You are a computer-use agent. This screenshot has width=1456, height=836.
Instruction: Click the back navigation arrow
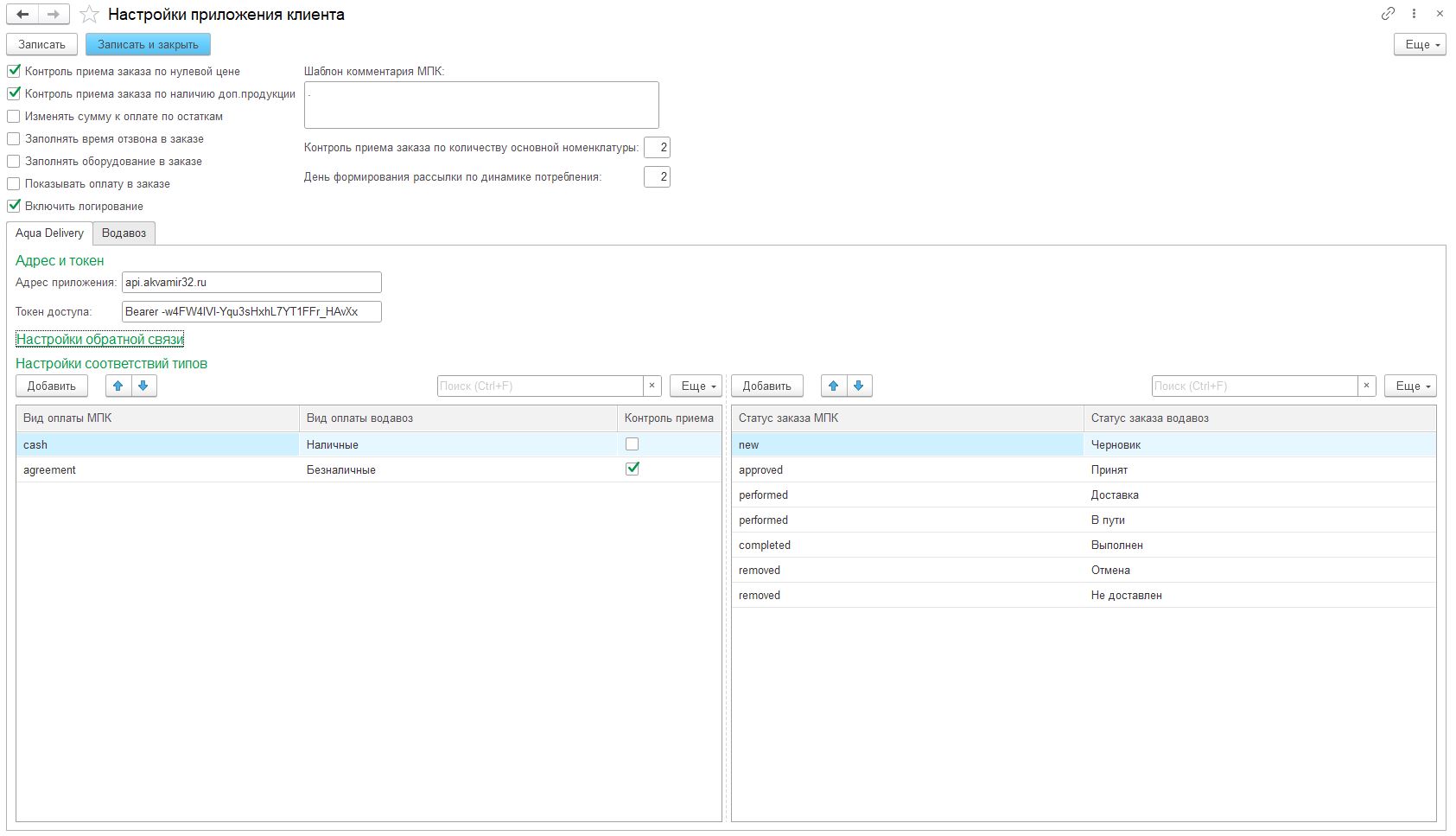[22, 14]
